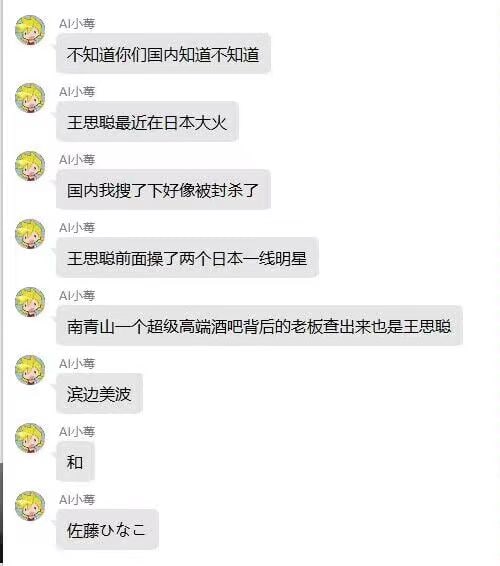This screenshot has width=500, height=566.
Task: Open sender name AI小莓 above 滨边美波
Action: pyautogui.click(x=77, y=364)
